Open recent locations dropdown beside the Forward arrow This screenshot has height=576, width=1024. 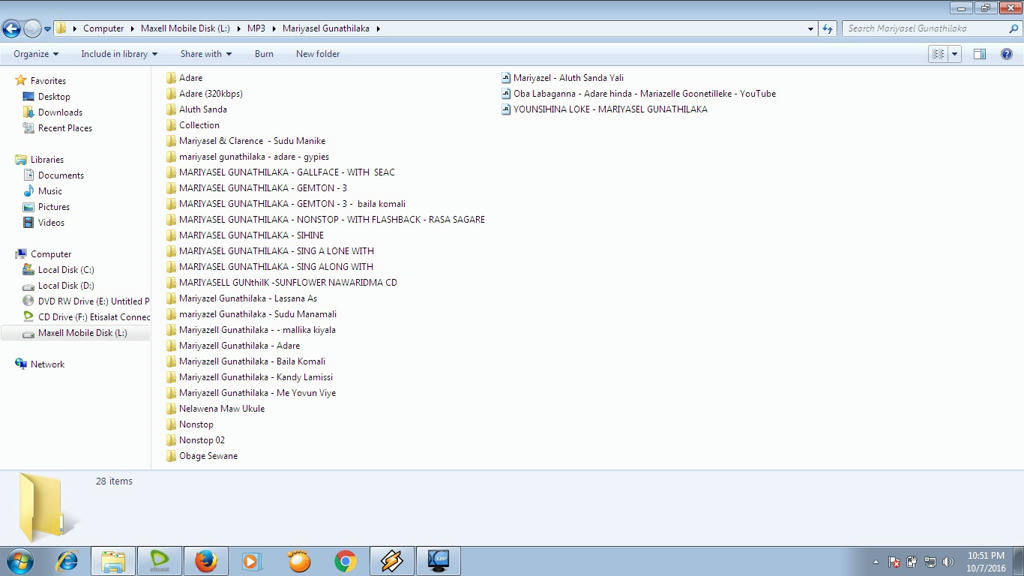click(x=47, y=29)
